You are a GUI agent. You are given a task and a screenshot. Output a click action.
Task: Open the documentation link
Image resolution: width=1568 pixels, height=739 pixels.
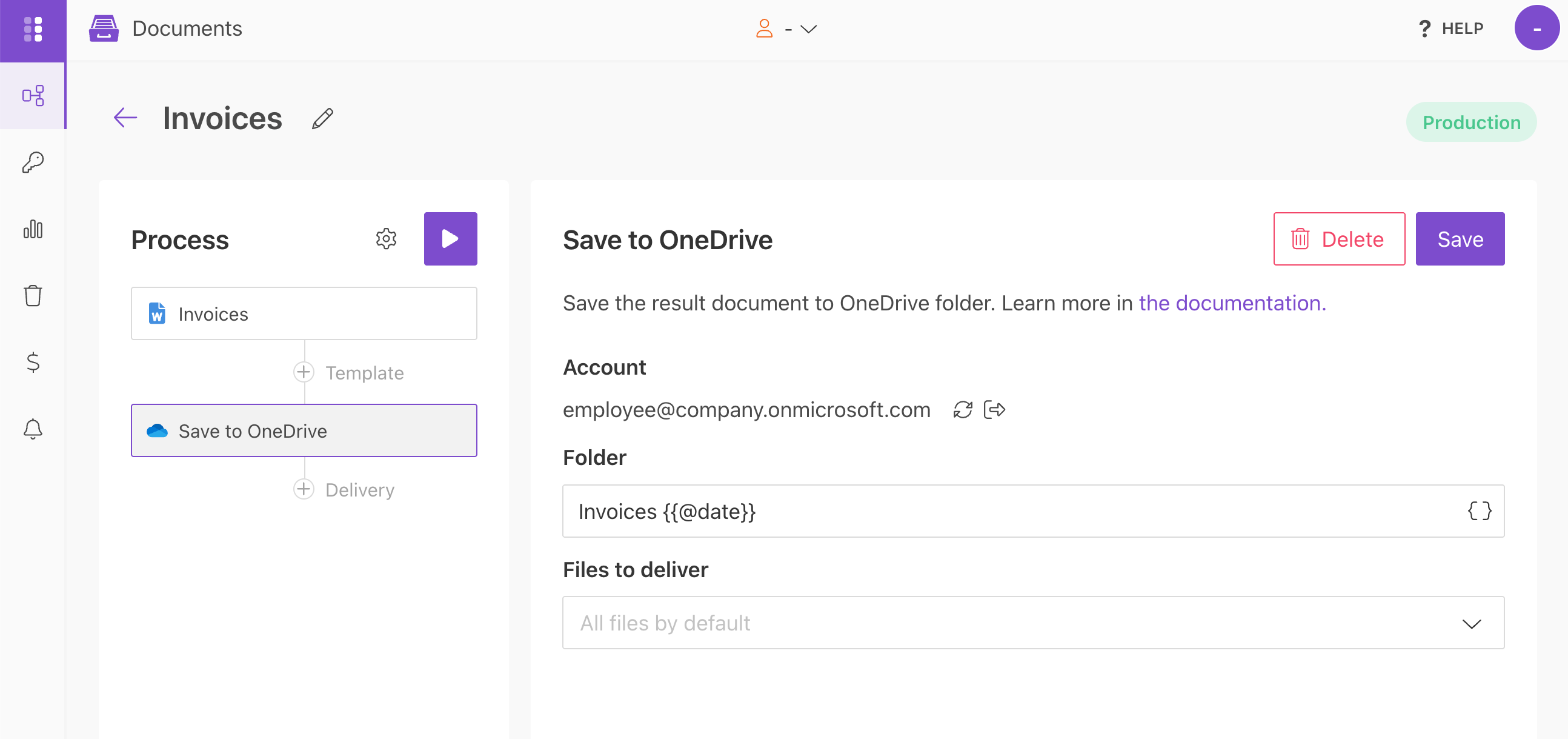(x=1232, y=303)
